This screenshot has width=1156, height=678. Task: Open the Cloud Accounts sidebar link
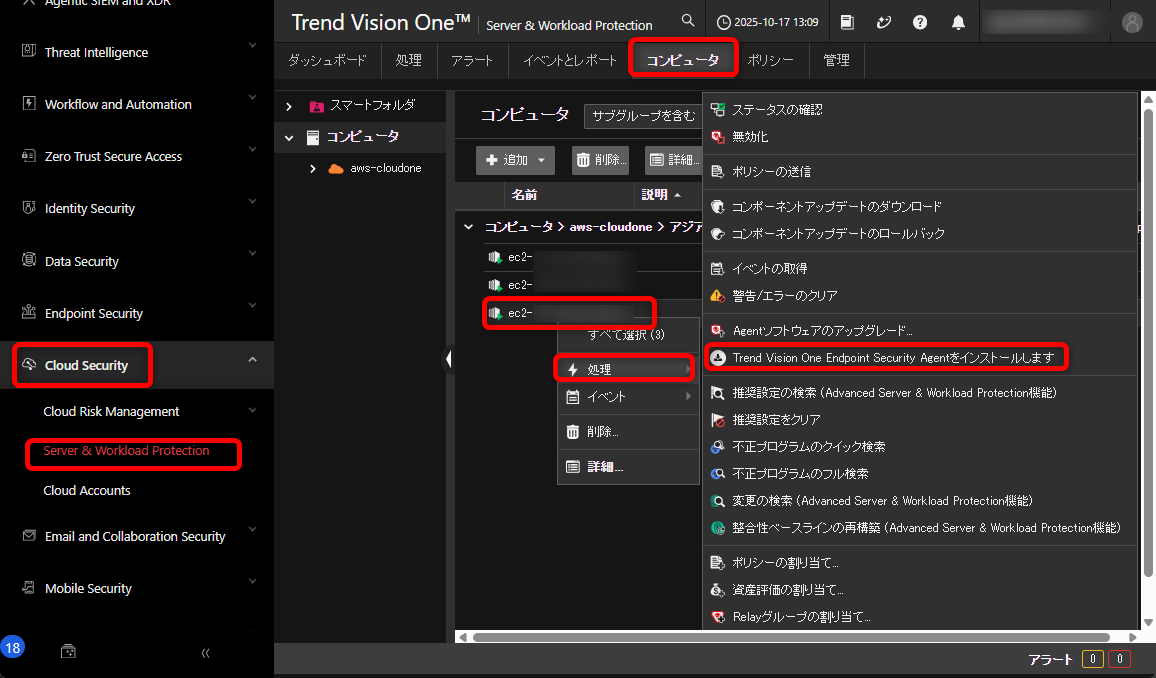(x=87, y=491)
